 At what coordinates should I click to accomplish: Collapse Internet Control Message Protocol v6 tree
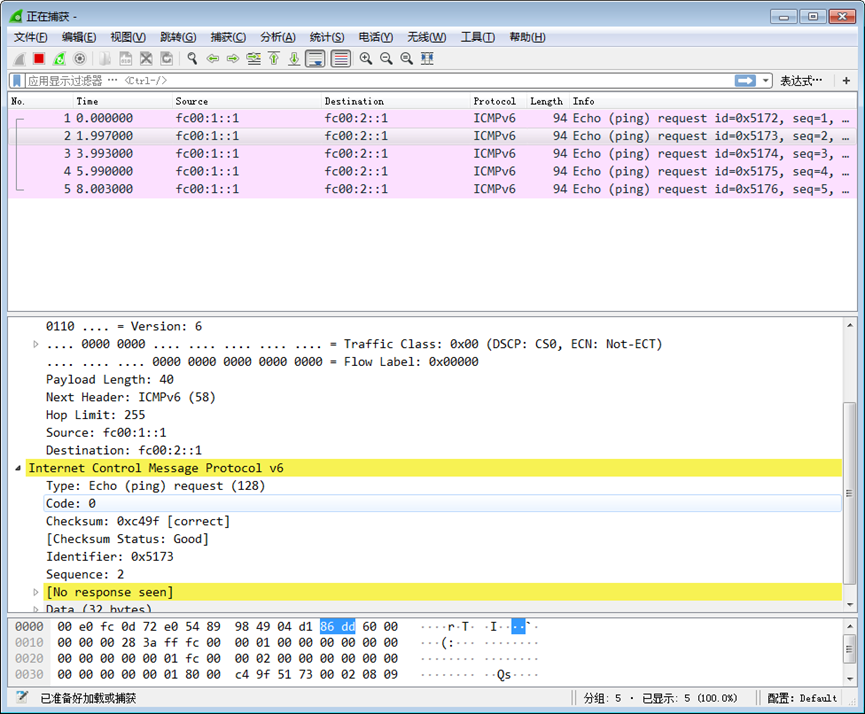pyautogui.click(x=18, y=468)
